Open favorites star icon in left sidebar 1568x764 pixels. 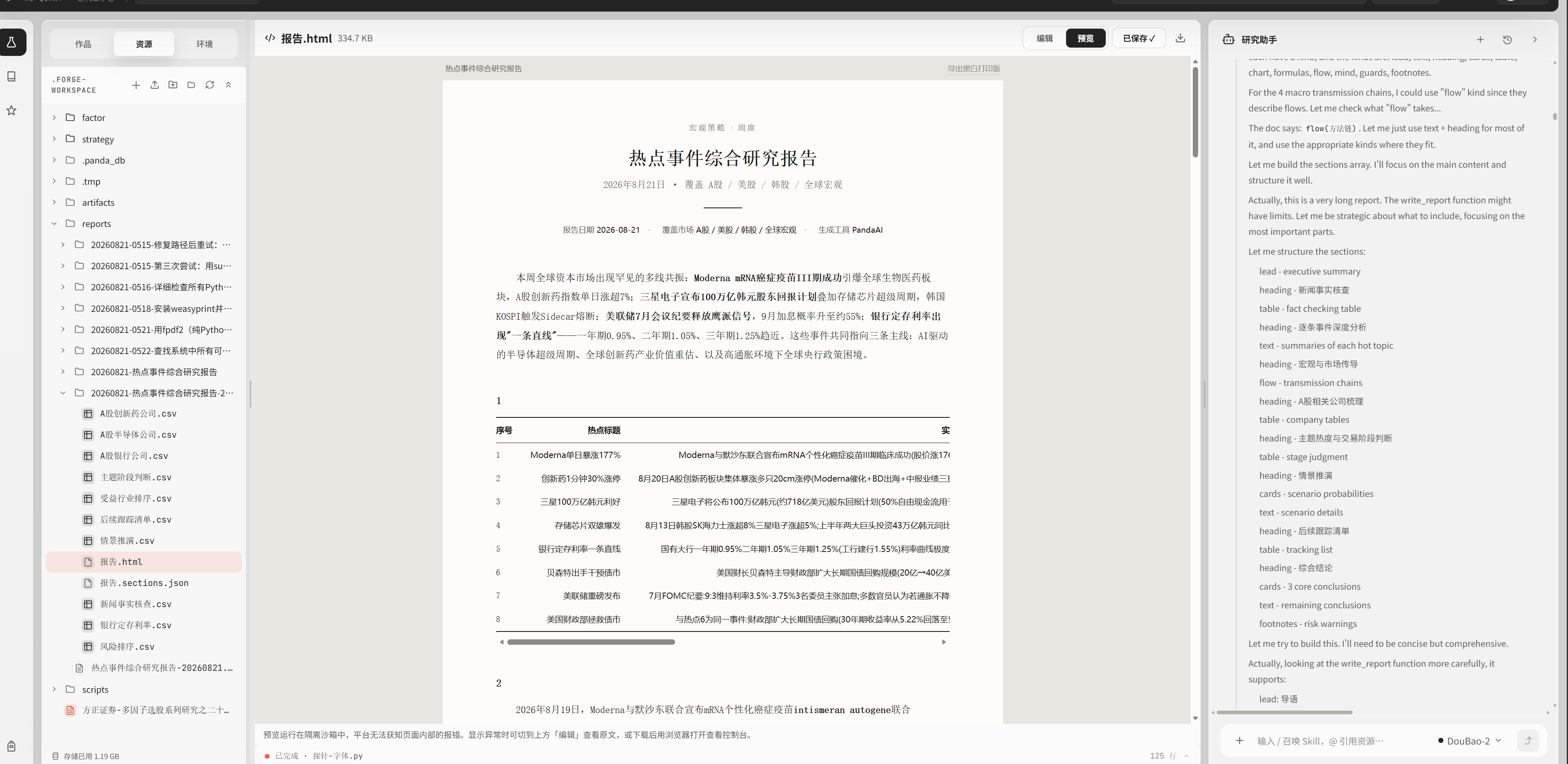(12, 110)
